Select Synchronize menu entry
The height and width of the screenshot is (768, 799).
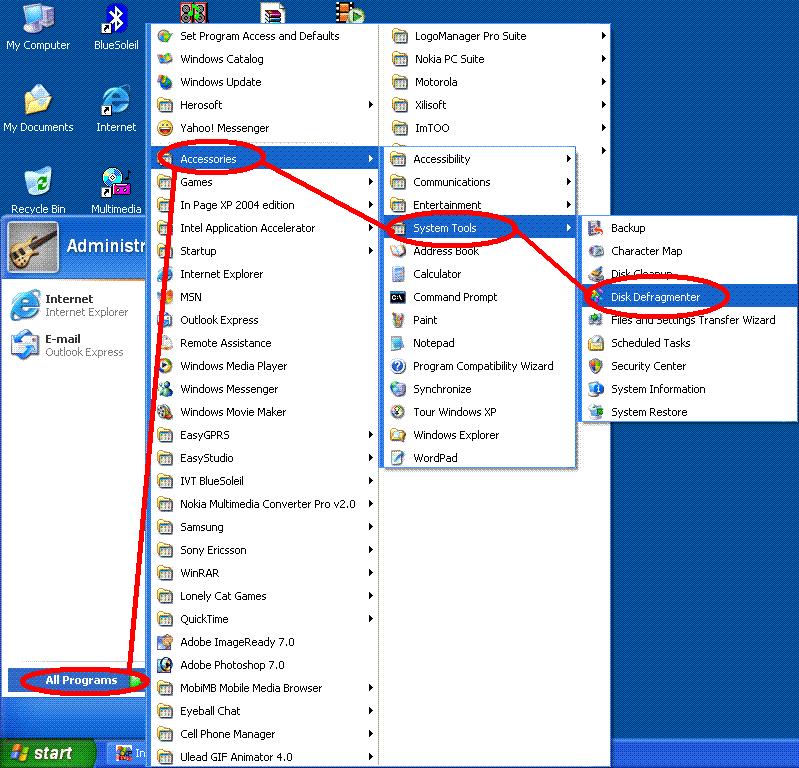click(480, 389)
